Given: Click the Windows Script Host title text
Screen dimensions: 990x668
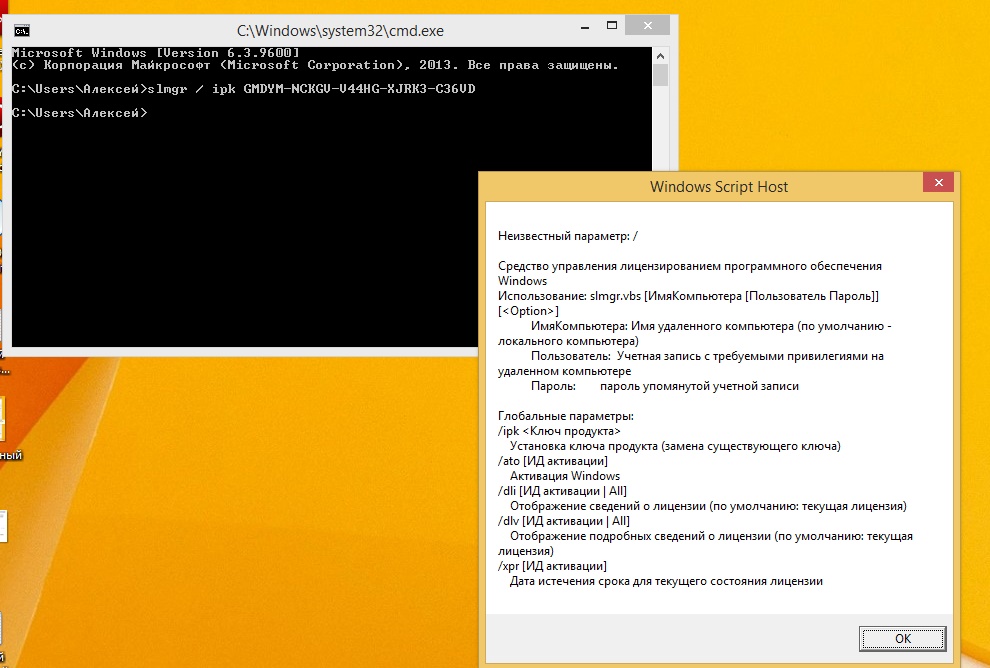Looking at the screenshot, I should [719, 187].
